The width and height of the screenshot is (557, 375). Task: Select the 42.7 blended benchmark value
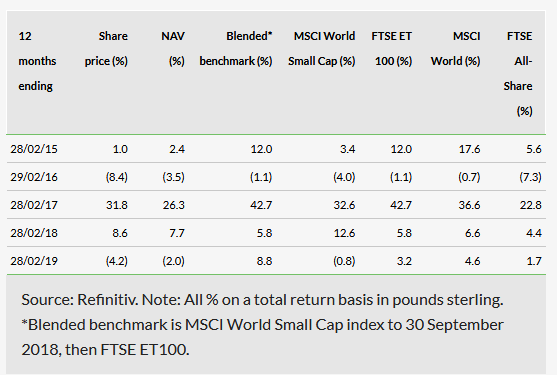click(x=261, y=205)
